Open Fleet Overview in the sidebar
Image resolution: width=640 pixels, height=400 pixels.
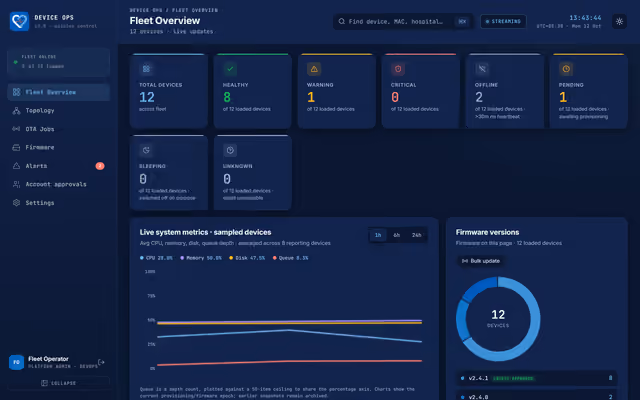coord(58,92)
